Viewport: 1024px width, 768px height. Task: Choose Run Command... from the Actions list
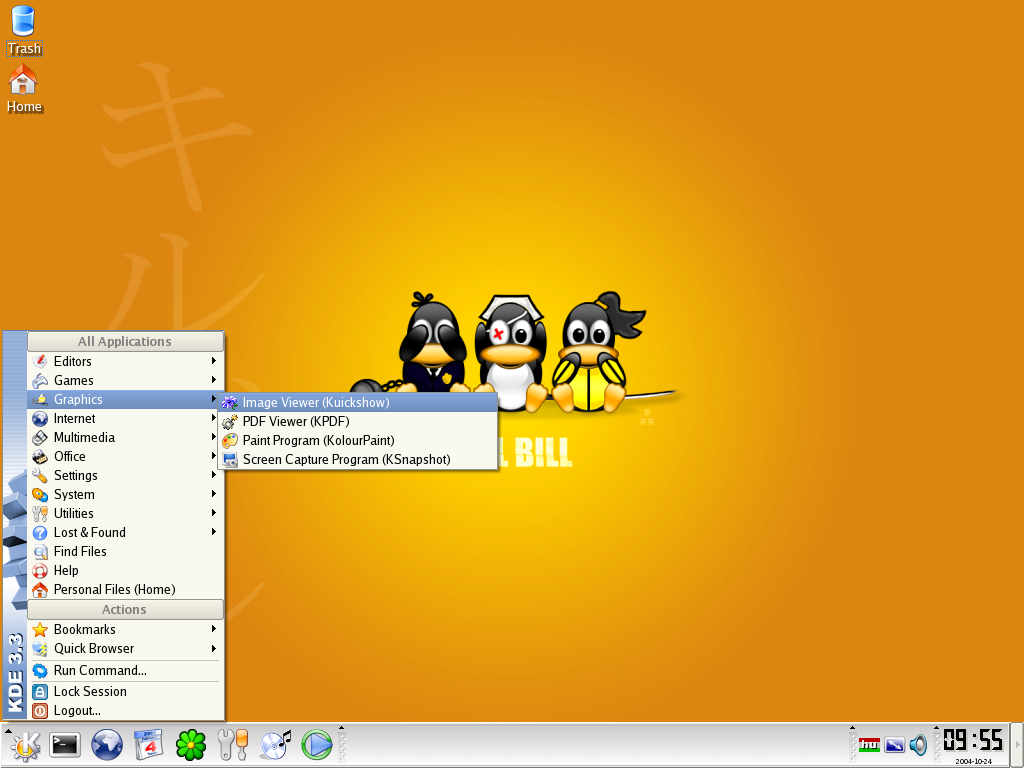[125, 671]
